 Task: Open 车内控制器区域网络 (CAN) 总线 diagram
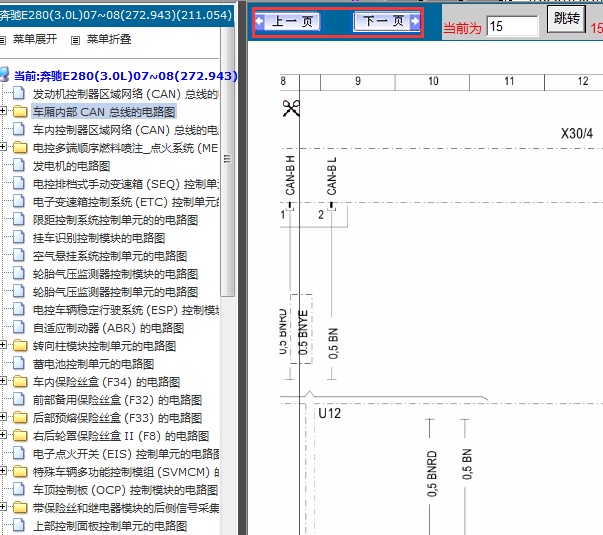125,130
